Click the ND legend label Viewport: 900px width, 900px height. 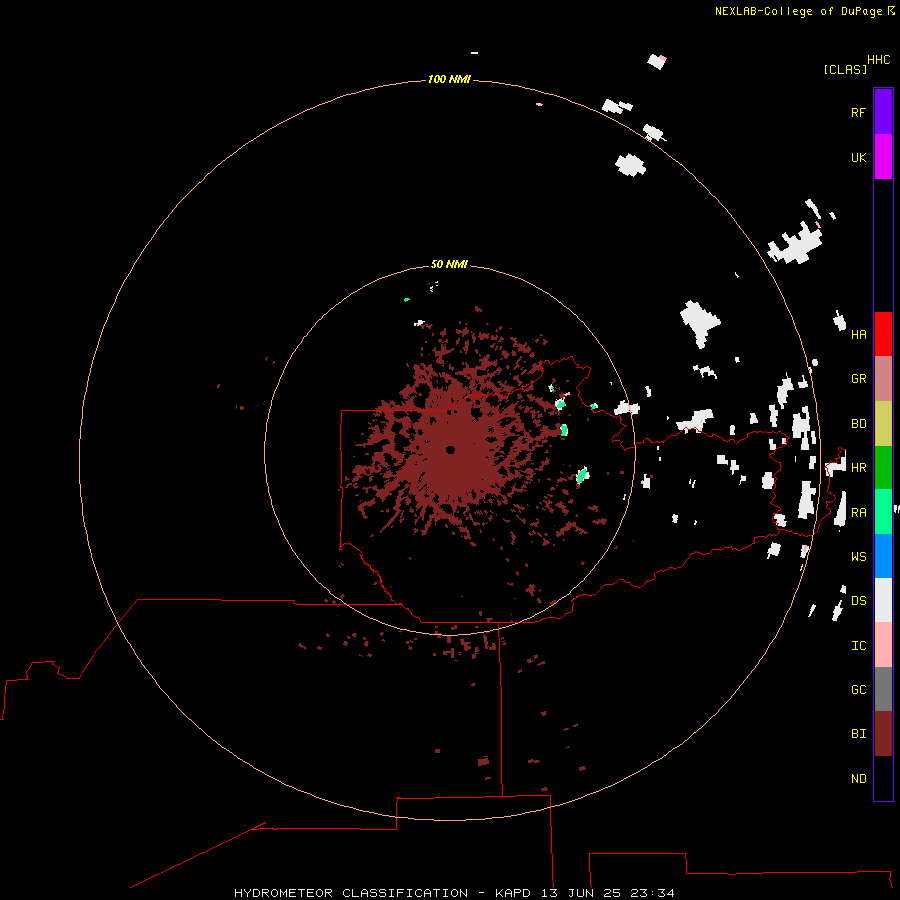coord(859,779)
